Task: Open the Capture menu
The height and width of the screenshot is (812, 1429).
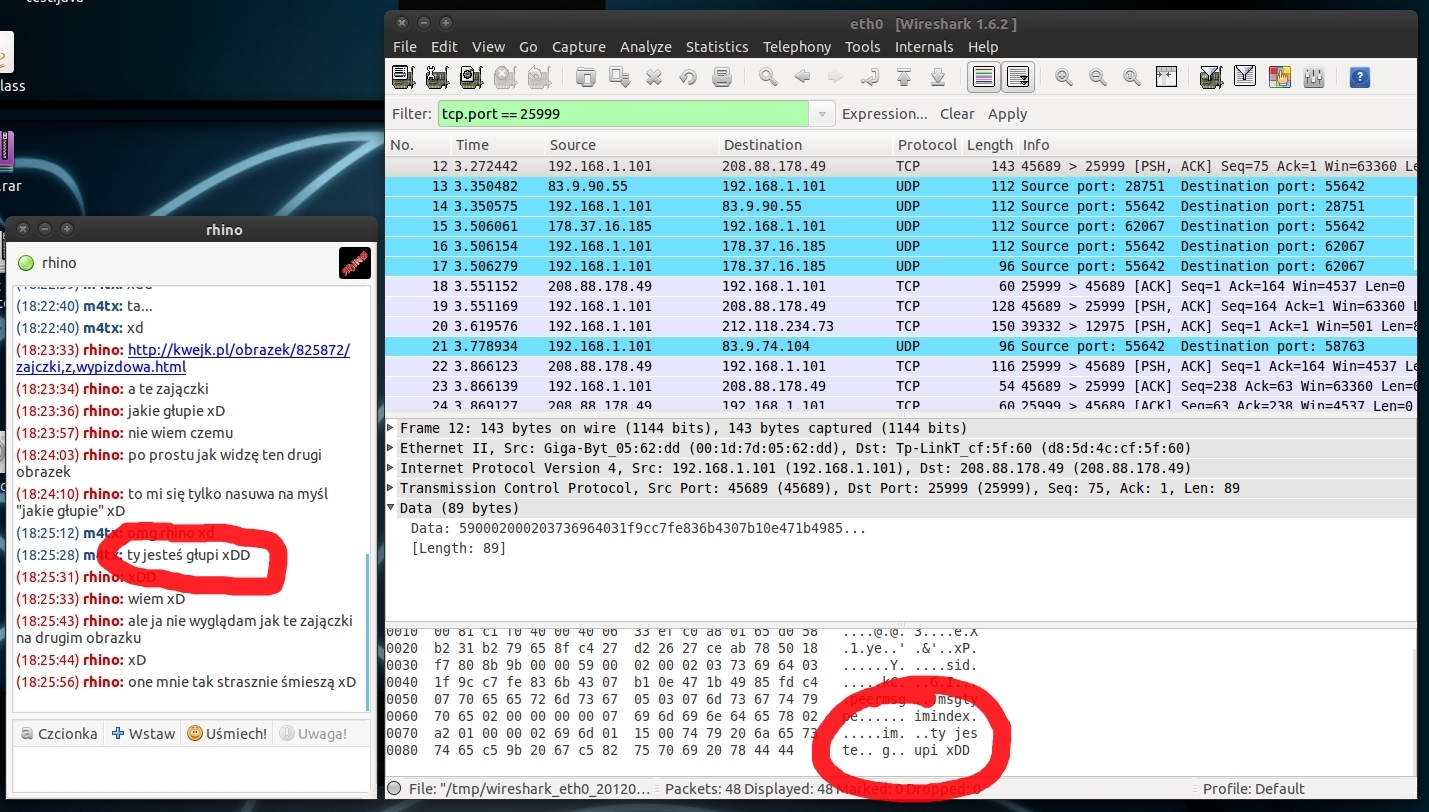Action: [x=579, y=47]
